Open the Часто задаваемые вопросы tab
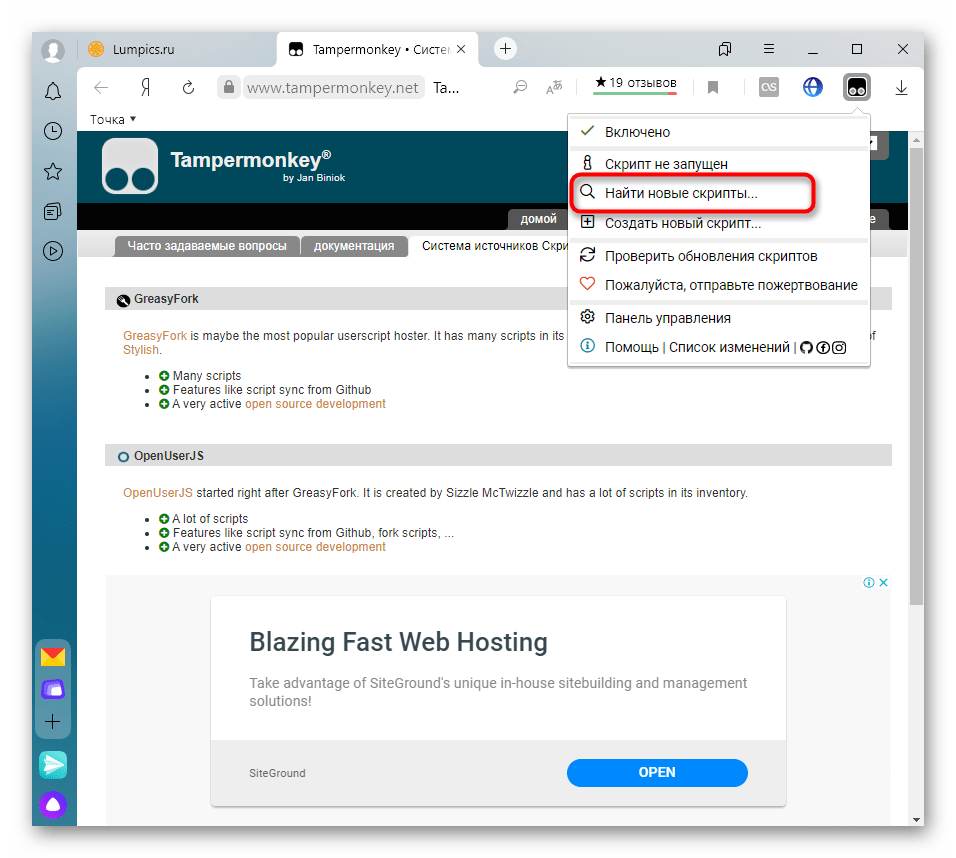956x858 pixels. tap(207, 246)
